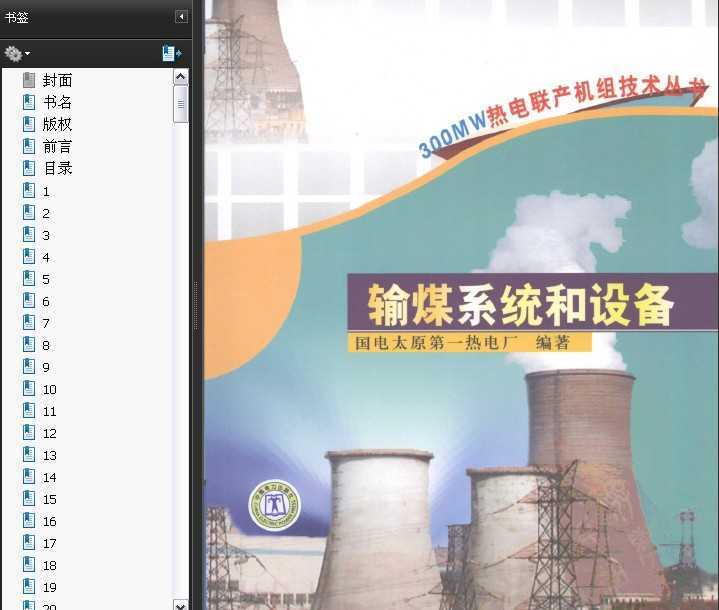Open the 目录 bookmark
Image resolution: width=719 pixels, height=610 pixels.
point(57,168)
